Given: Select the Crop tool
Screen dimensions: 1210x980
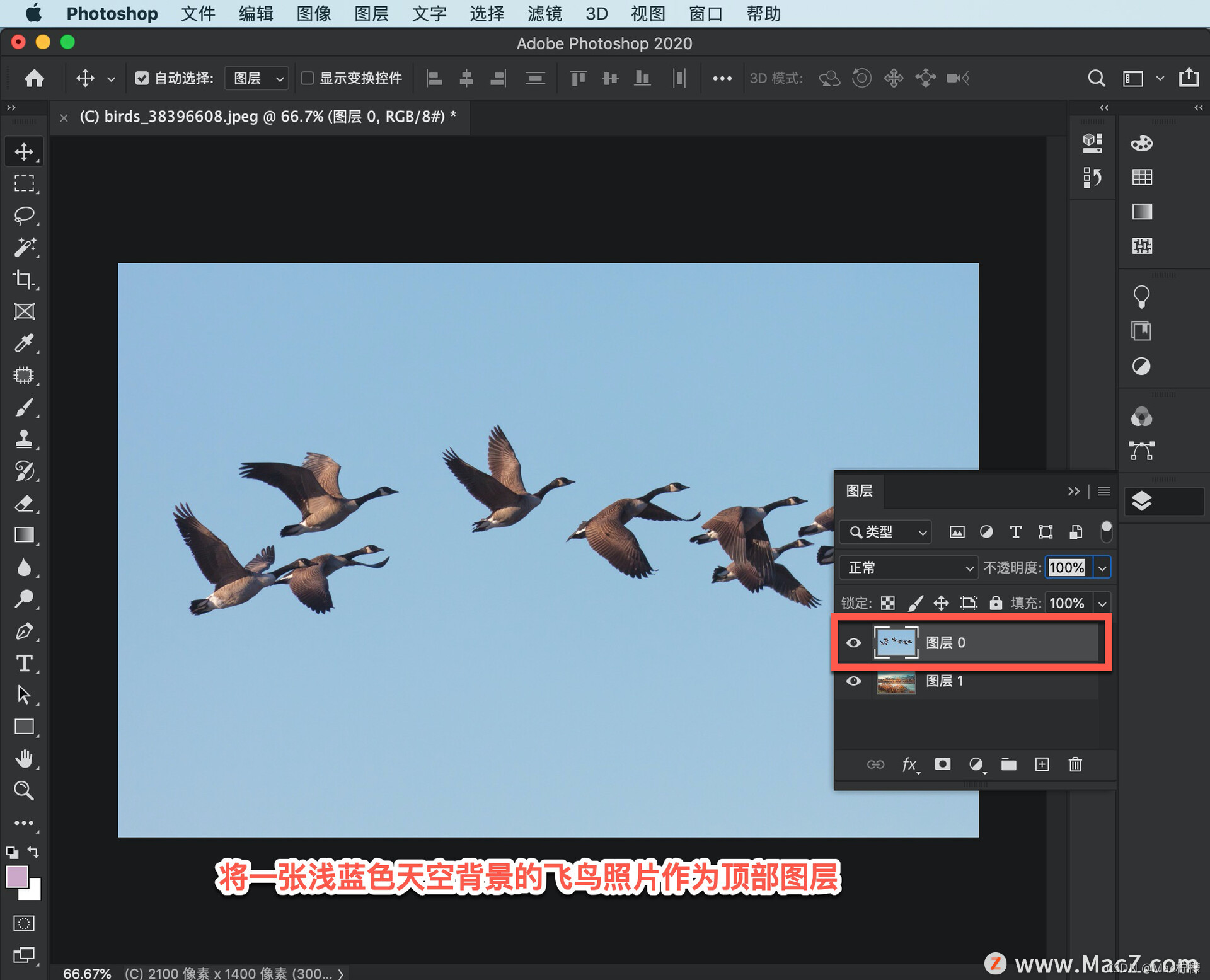Looking at the screenshot, I should tap(24, 279).
